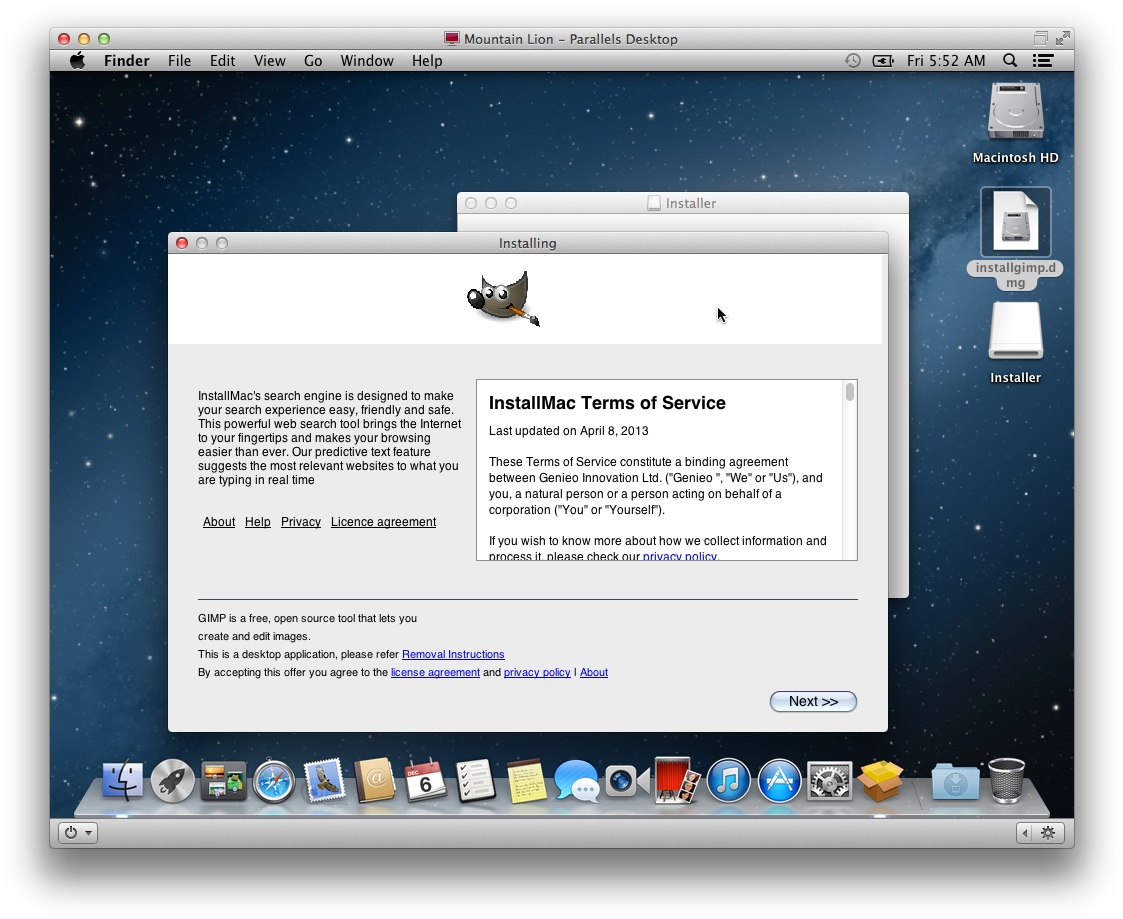Open iTunes music note in dock
1123x919 pixels.
pyautogui.click(x=728, y=780)
